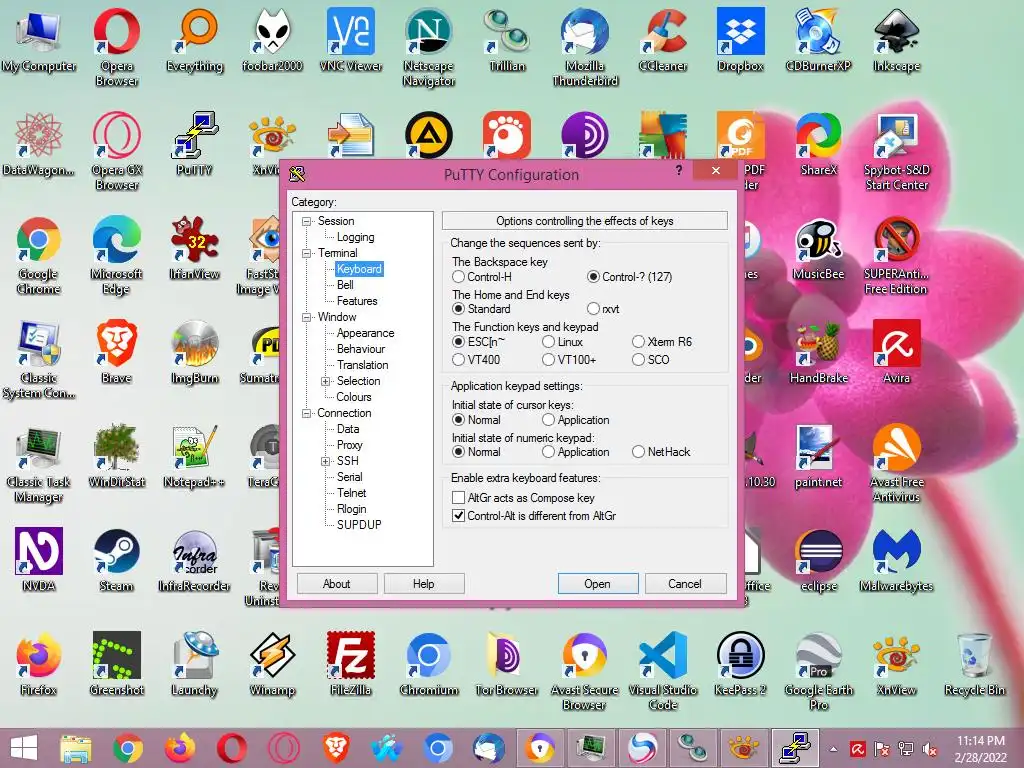Enable AltGr acts as Compose key
This screenshot has width=1024, height=768.
pos(523,498)
